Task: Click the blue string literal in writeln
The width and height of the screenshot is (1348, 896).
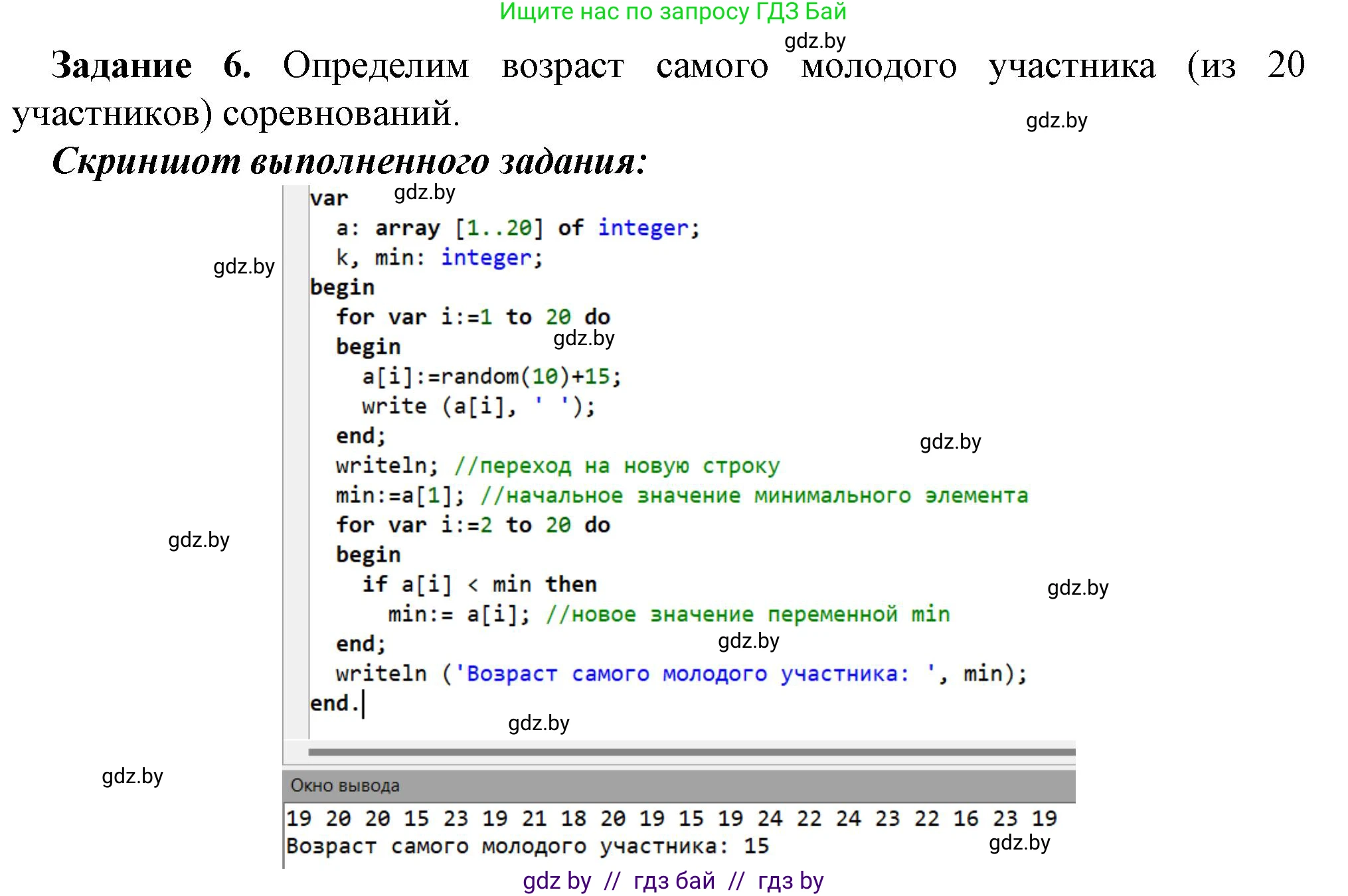Action: pos(697,673)
